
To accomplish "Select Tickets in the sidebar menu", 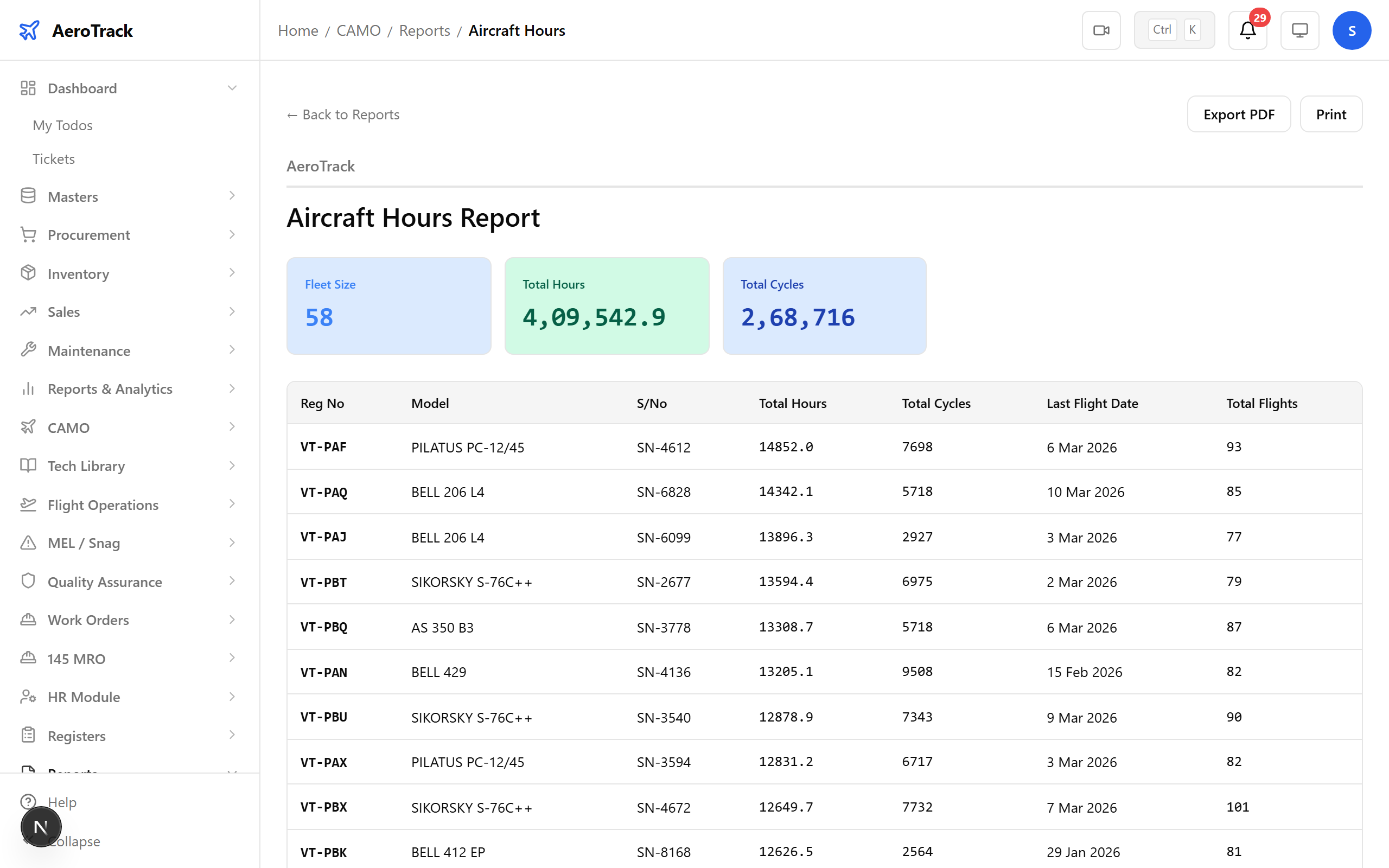I will (53, 158).
